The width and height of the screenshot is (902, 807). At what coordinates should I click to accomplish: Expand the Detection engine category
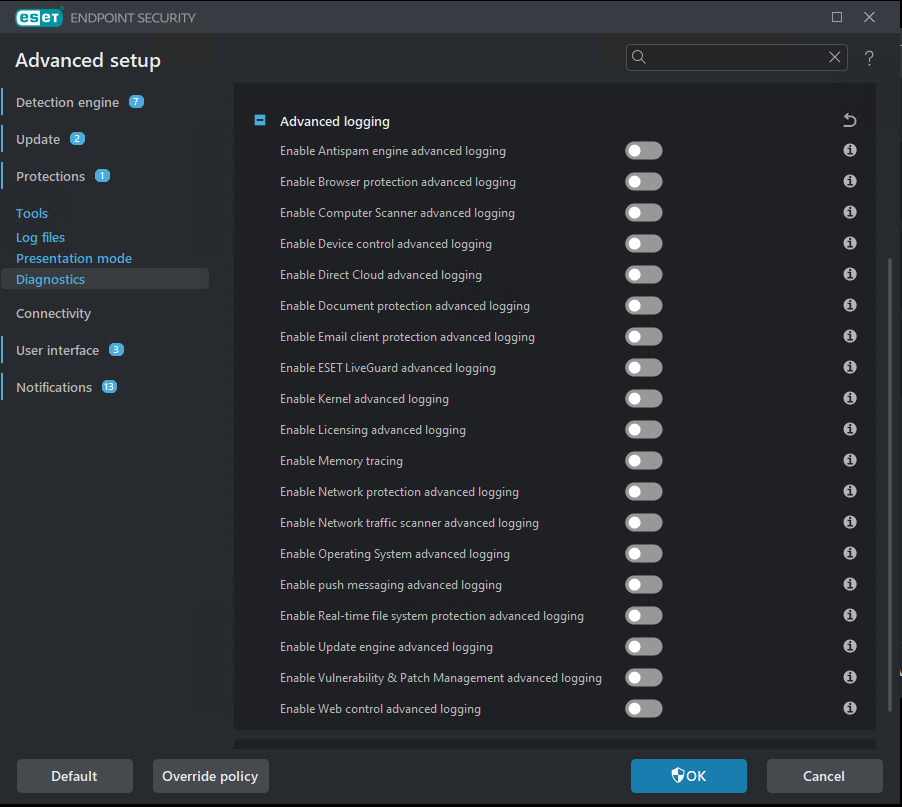pyautogui.click(x=67, y=102)
